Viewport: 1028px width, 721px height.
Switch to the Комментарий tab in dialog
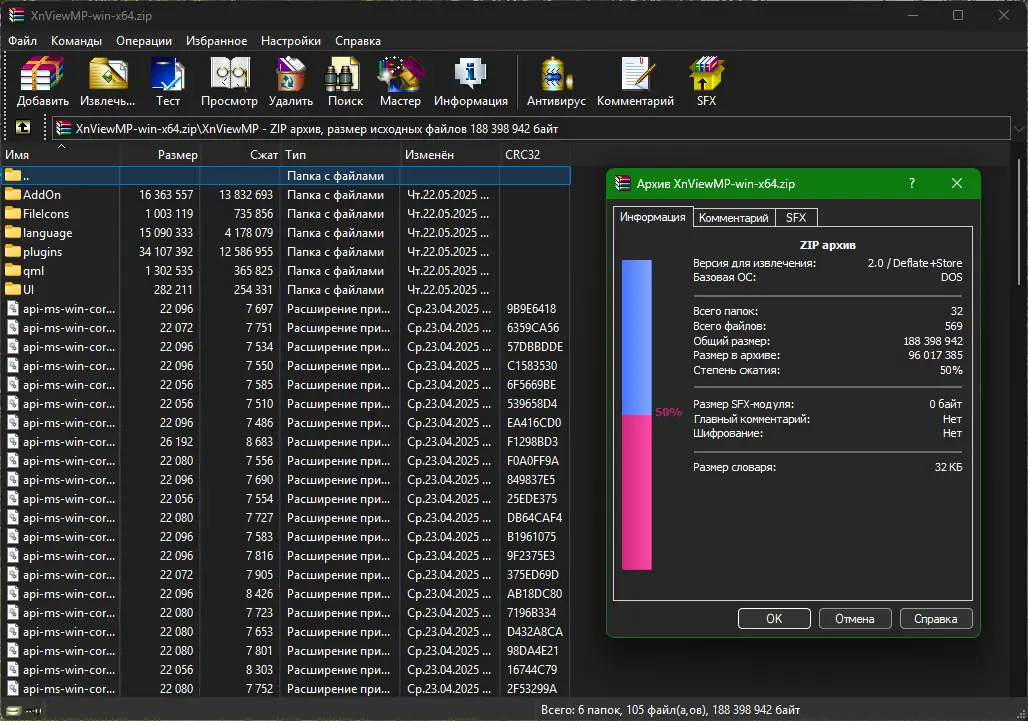point(733,218)
